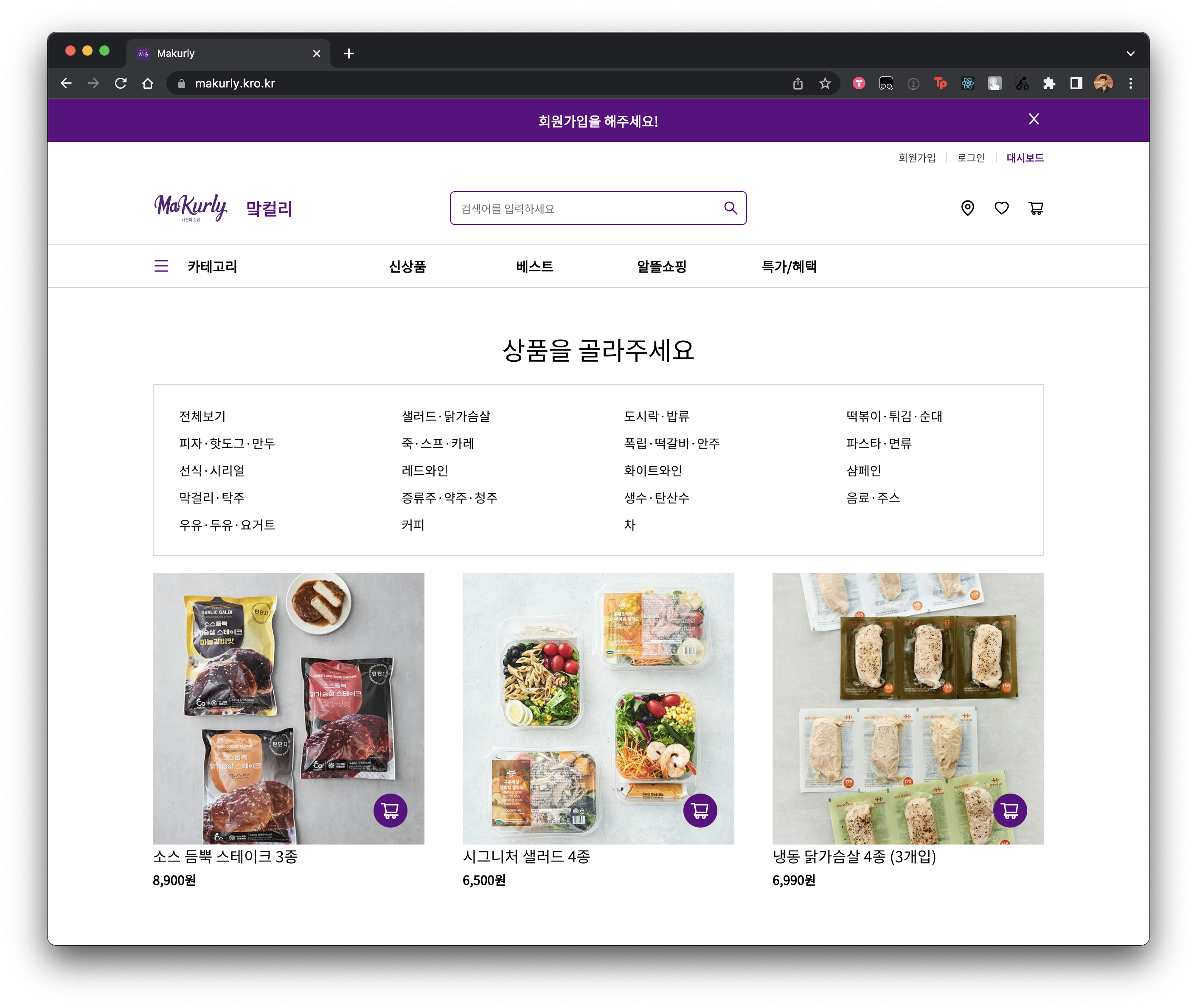Open Chrome's three-dot menu
Viewport: 1197px width, 1008px height.
(1130, 84)
